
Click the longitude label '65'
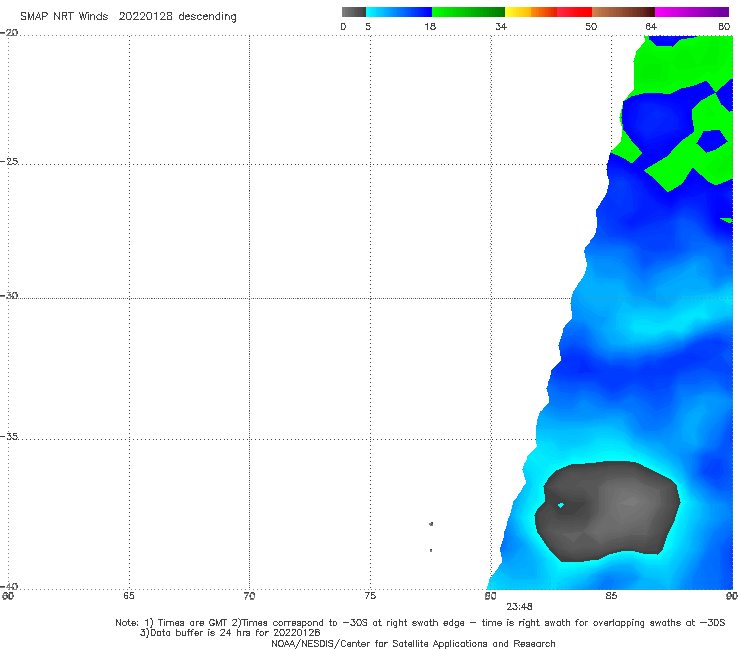pos(129,596)
